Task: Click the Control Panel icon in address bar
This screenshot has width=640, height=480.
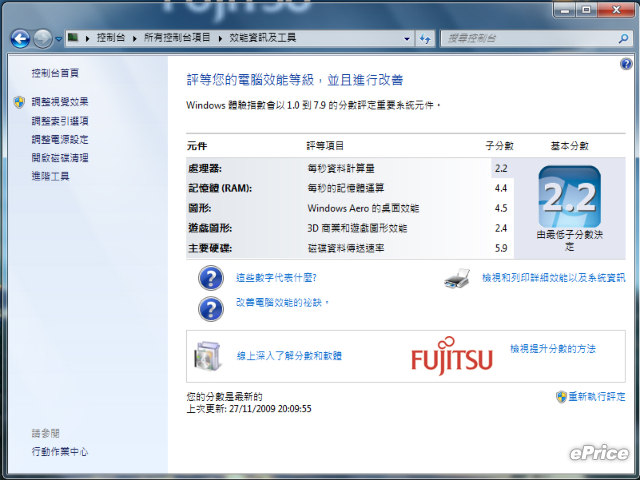Action: 73,38
